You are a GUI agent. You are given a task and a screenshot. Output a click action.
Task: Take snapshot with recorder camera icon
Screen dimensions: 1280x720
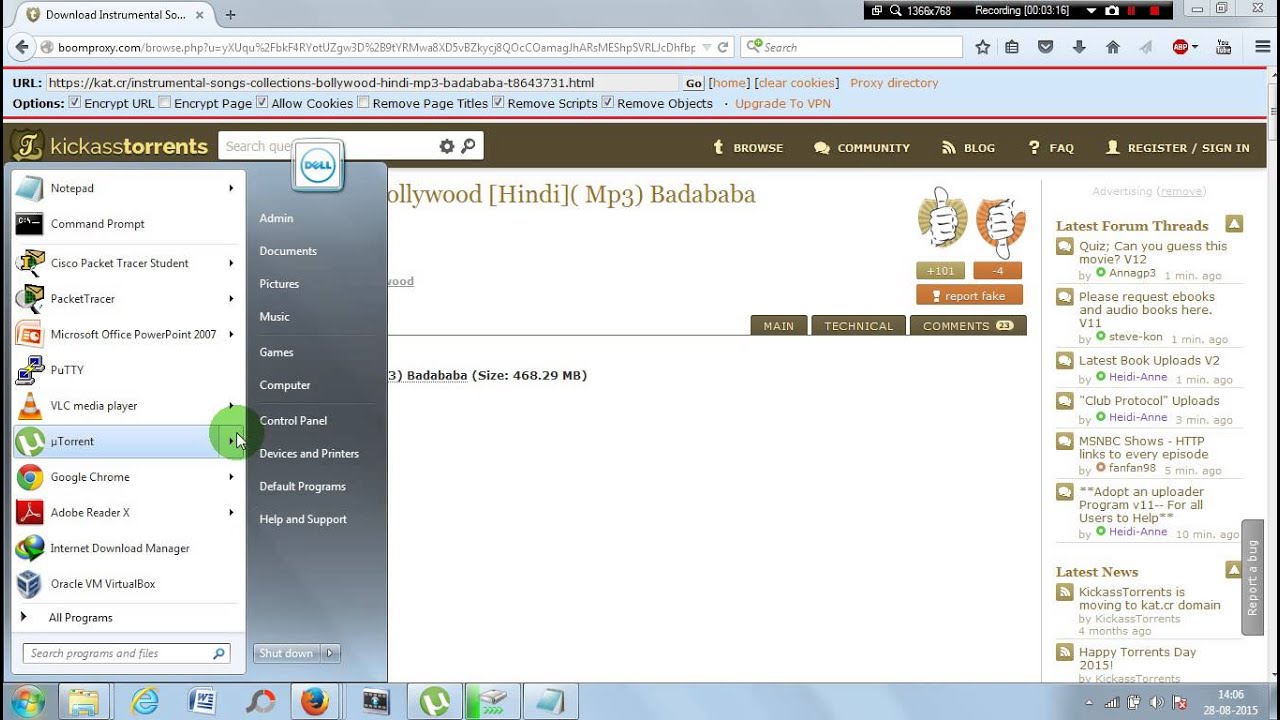(1112, 10)
